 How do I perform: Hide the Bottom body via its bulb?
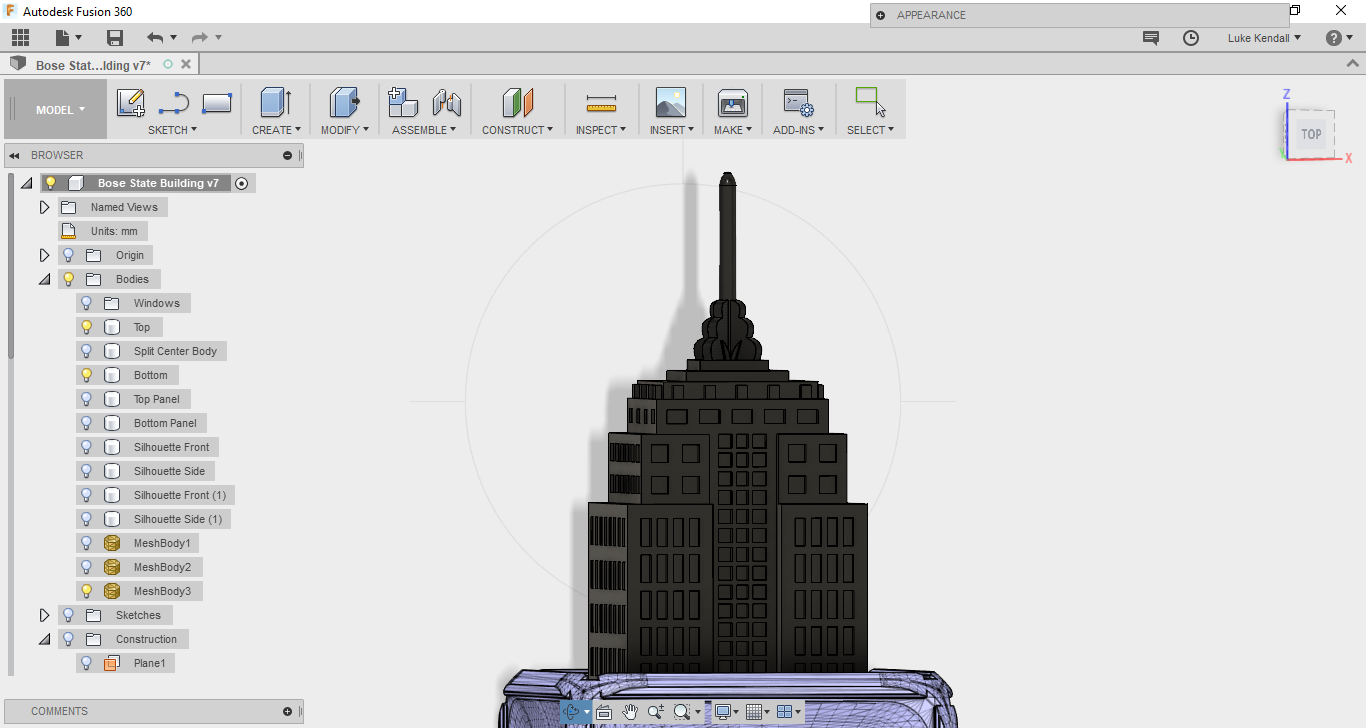pos(86,375)
